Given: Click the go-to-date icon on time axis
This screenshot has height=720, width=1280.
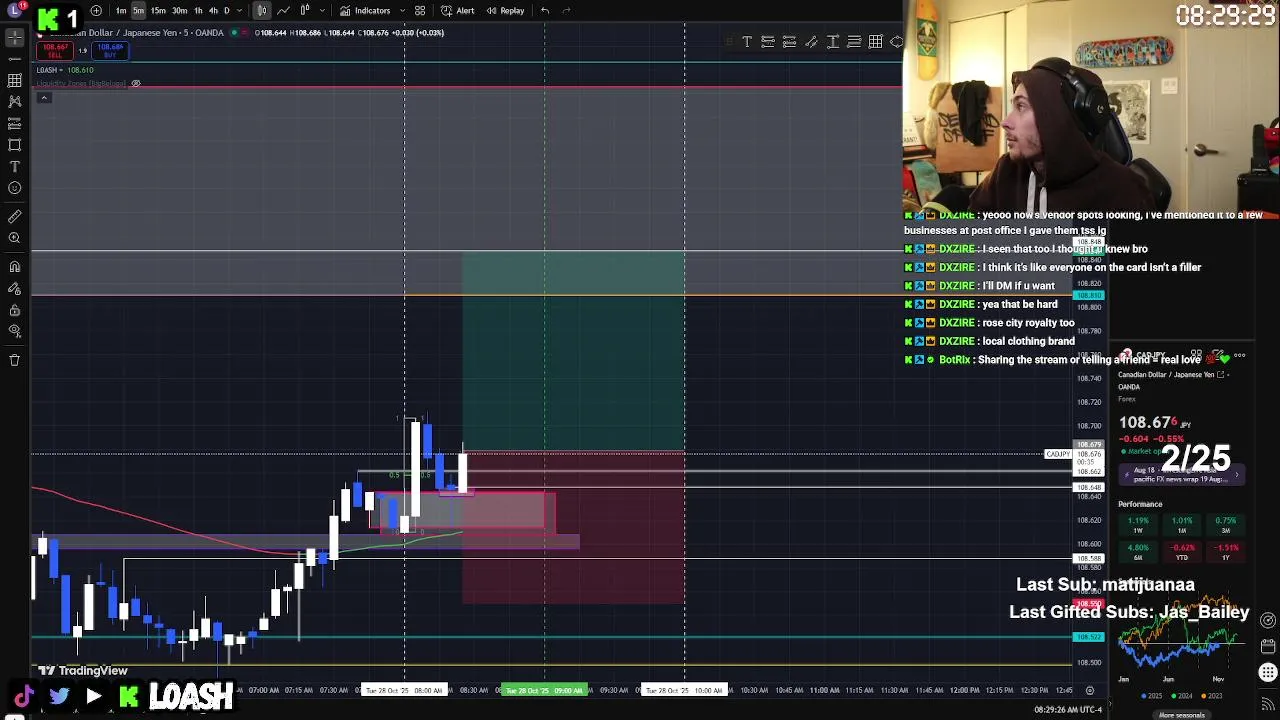Looking at the screenshot, I should click(1090, 690).
